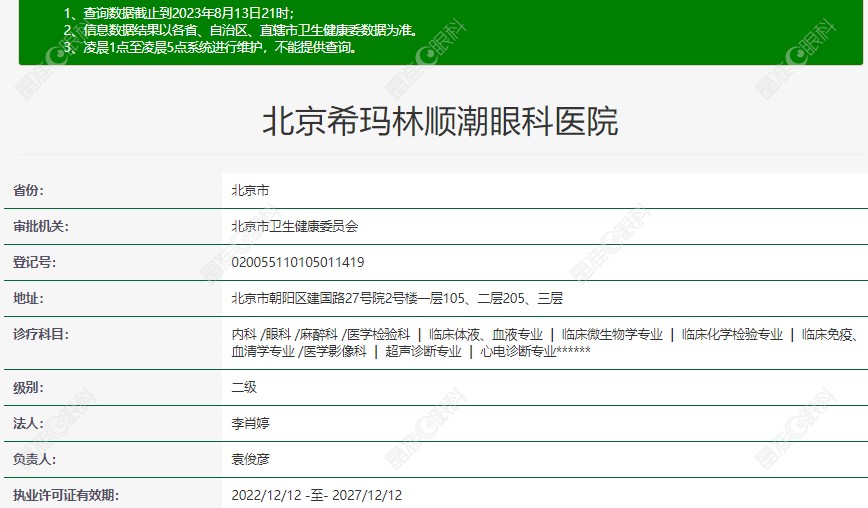Select the 法人 label
Viewport: 868px width, 508px height.
(28, 423)
